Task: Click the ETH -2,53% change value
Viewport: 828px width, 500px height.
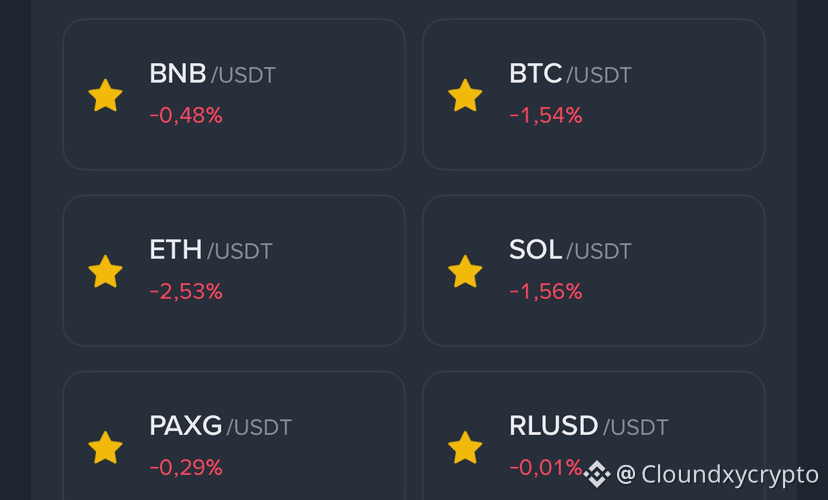Action: [x=186, y=291]
